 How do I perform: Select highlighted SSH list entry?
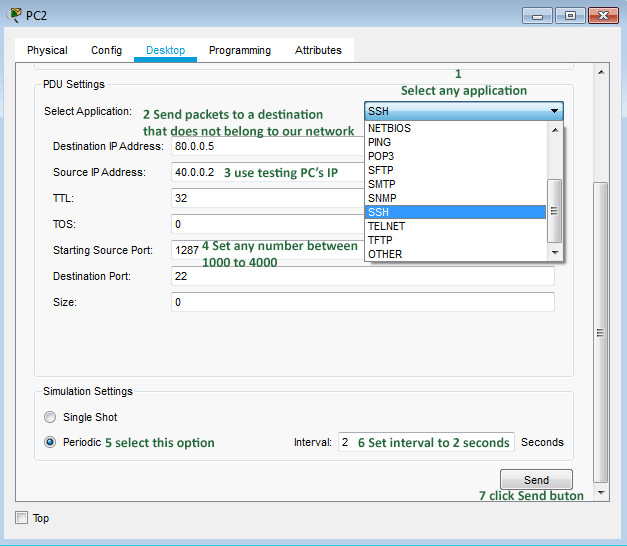click(x=455, y=212)
